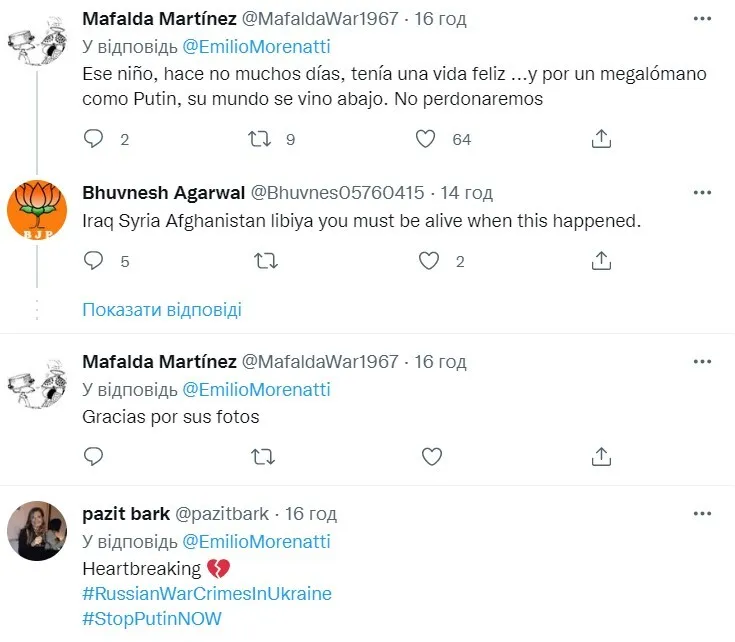This screenshot has width=735, height=642.
Task: Open the #RussianWarCrimesInUkraine hashtag
Action: click(206, 594)
